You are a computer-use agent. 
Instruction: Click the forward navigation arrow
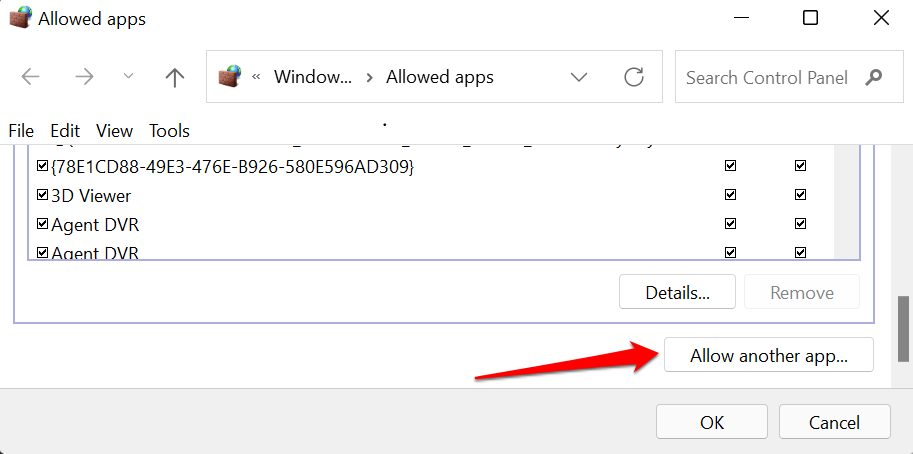coord(84,77)
